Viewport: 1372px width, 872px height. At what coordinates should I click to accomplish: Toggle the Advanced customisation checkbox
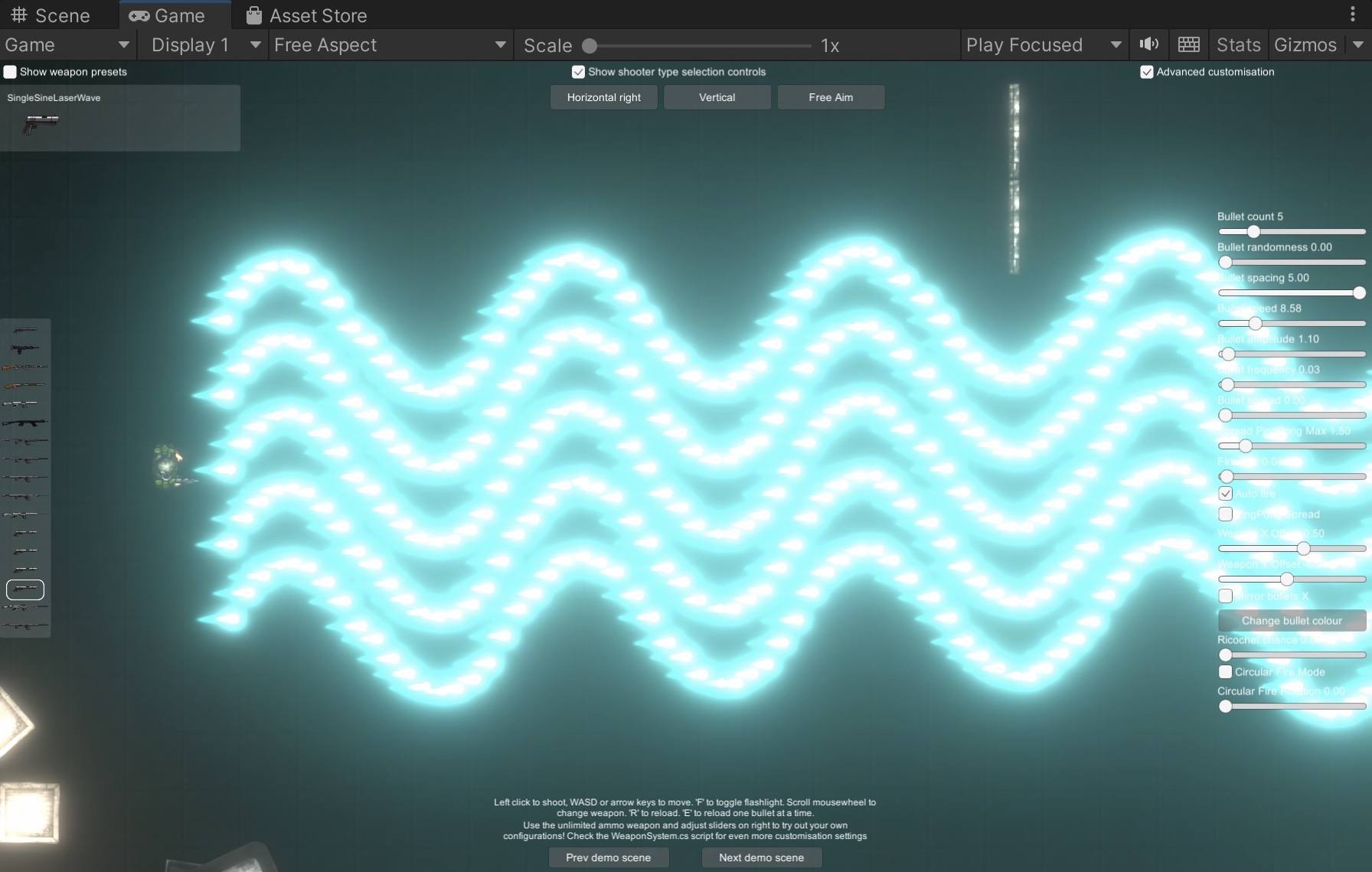tap(1146, 72)
